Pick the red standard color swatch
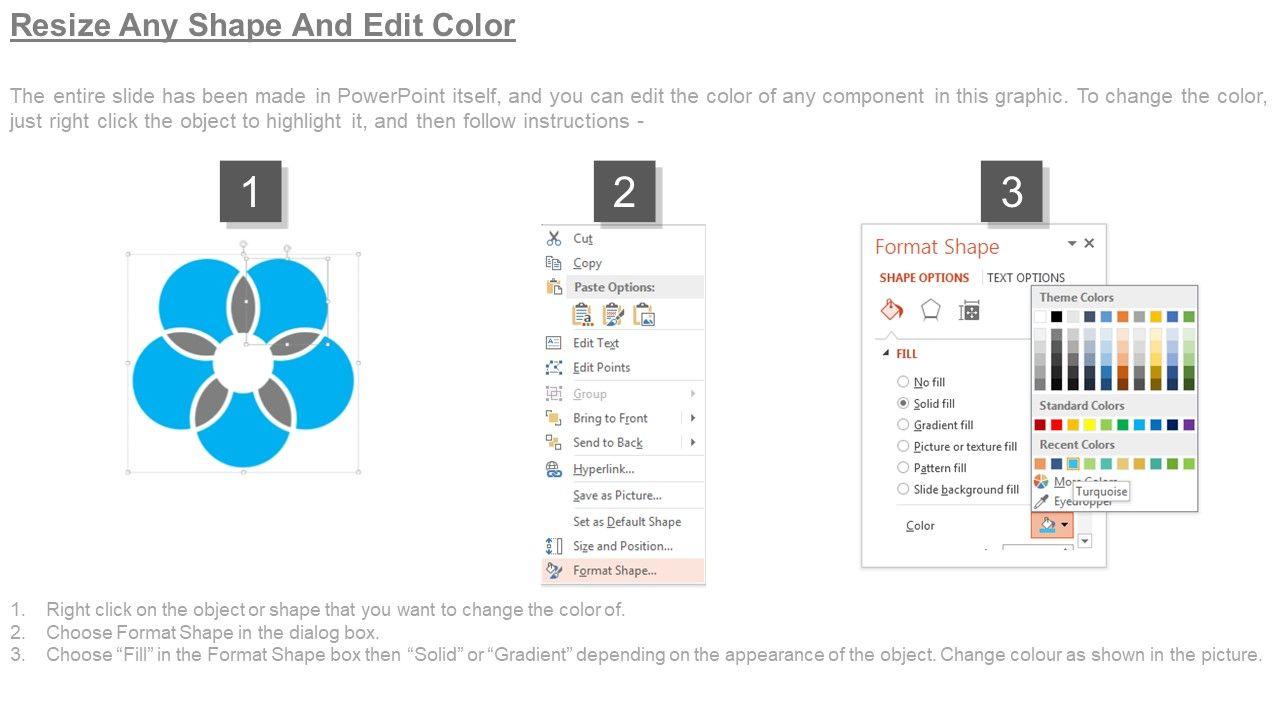 [x=1057, y=425]
